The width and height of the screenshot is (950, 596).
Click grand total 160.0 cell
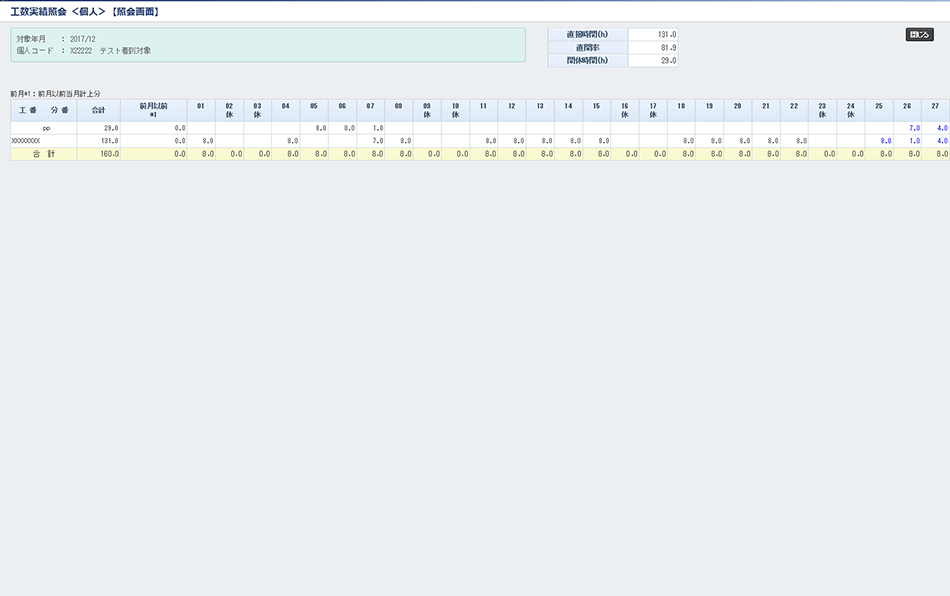(x=98, y=154)
